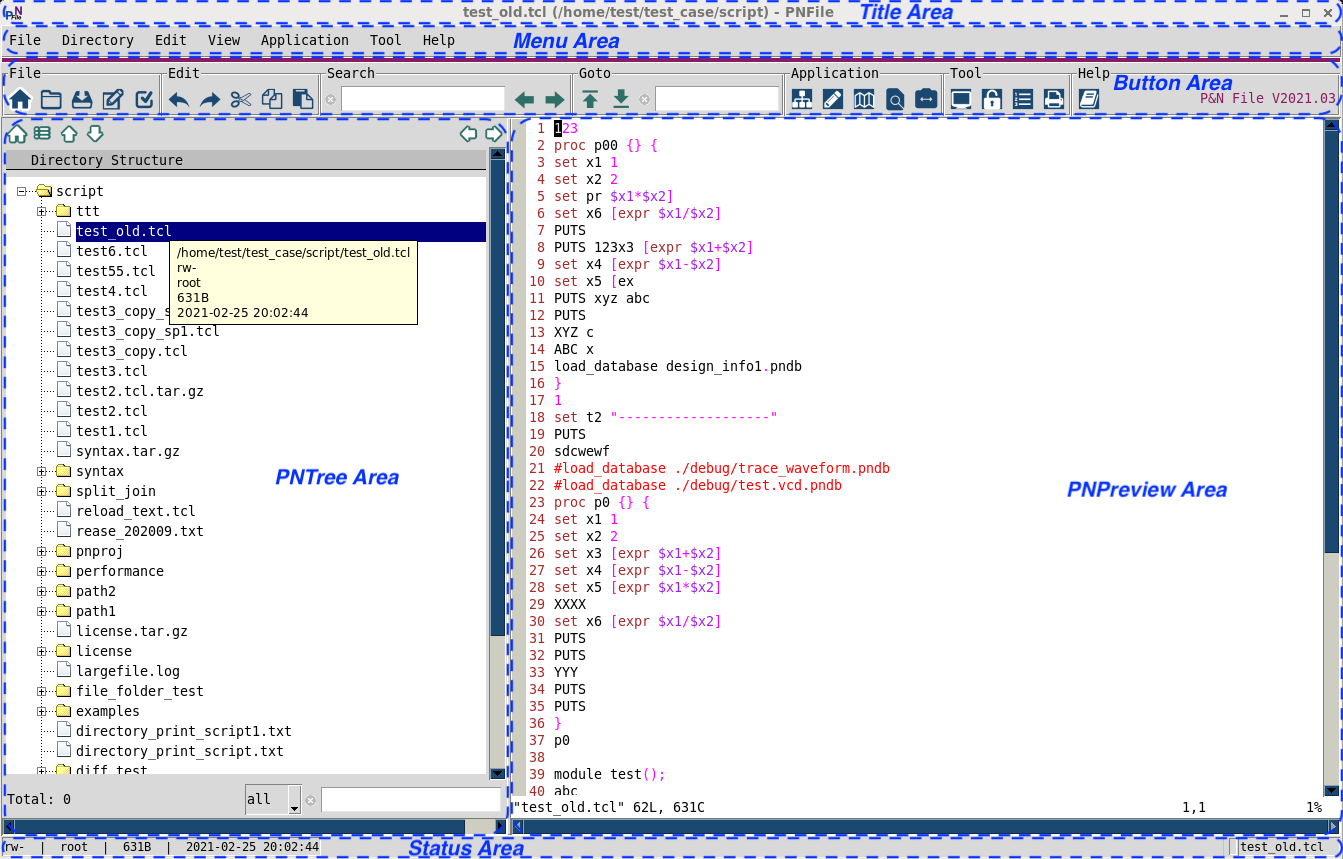The height and width of the screenshot is (859, 1343).
Task: Click the lock icon in Tool group
Action: point(992,99)
